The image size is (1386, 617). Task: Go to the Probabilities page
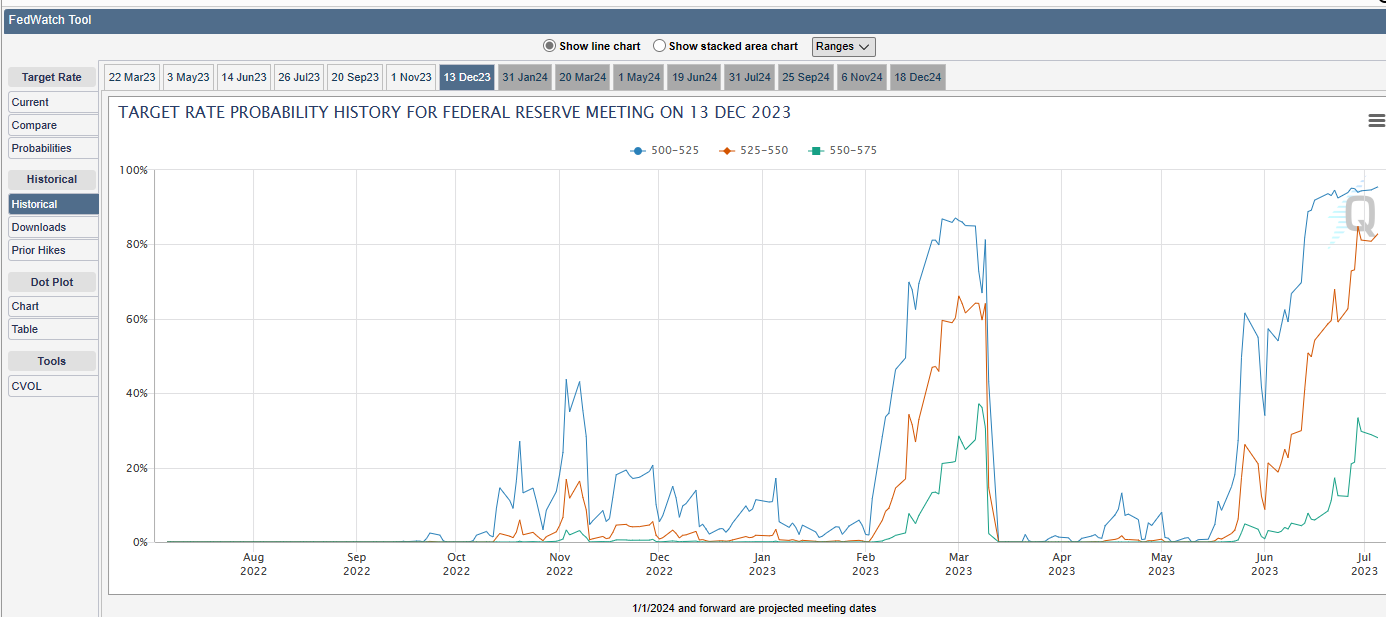53,148
